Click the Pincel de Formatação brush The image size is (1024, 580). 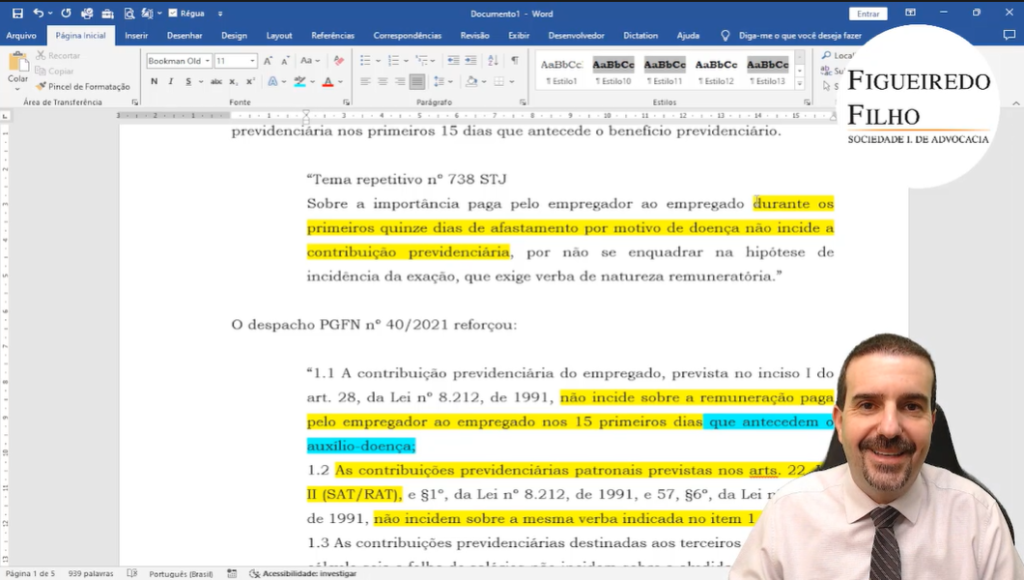point(84,87)
